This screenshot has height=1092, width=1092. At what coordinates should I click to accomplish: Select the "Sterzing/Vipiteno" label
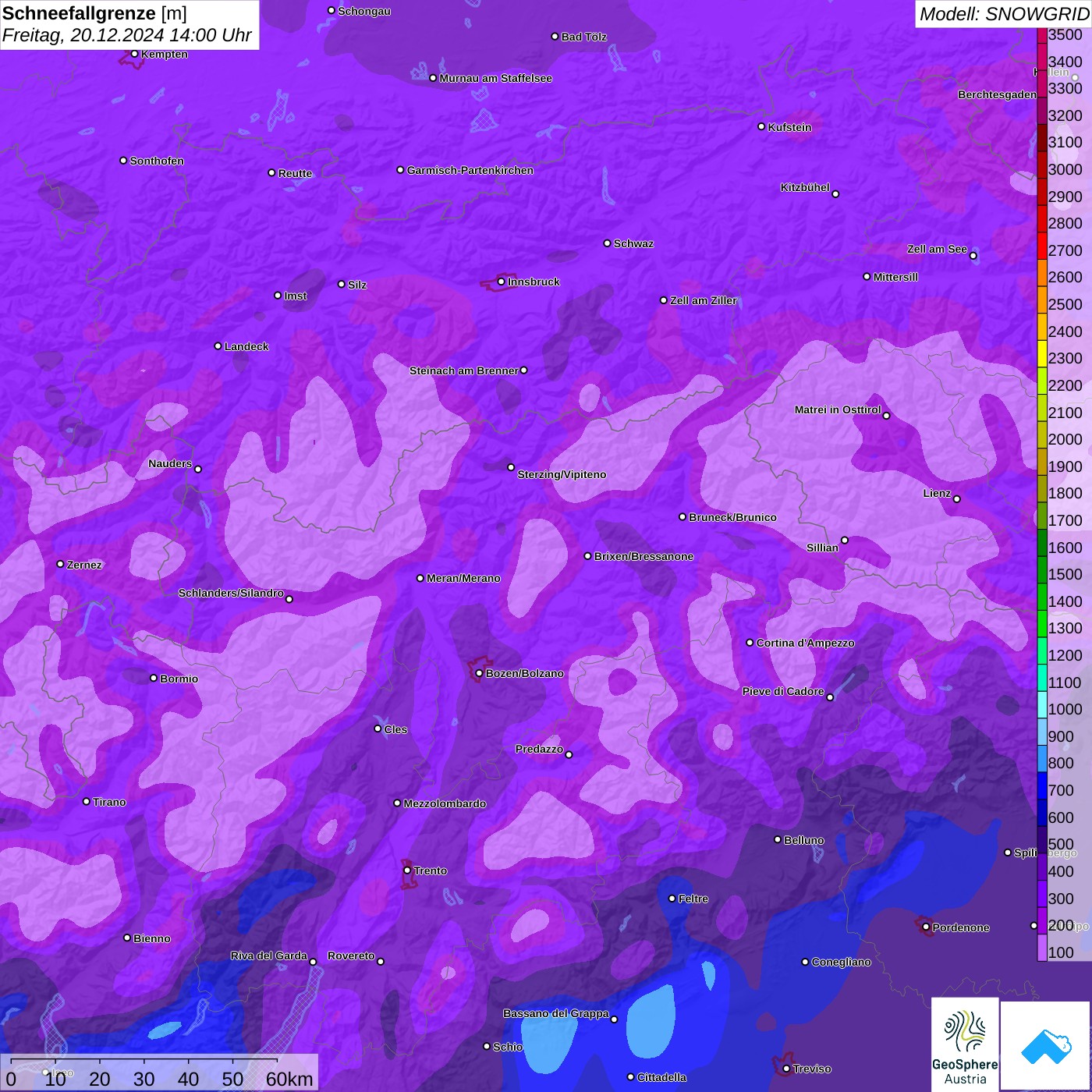562,474
